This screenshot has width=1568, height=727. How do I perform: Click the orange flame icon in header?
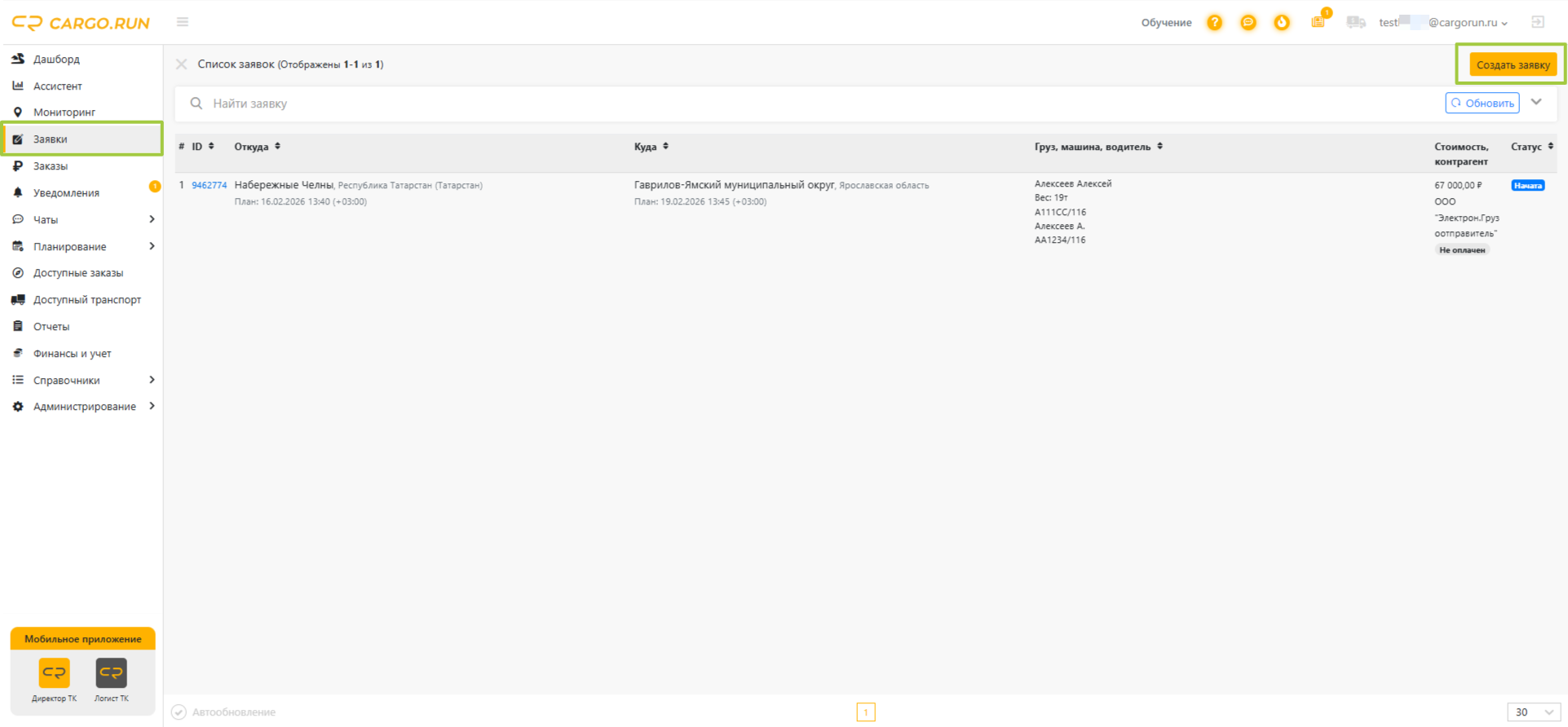(1282, 23)
